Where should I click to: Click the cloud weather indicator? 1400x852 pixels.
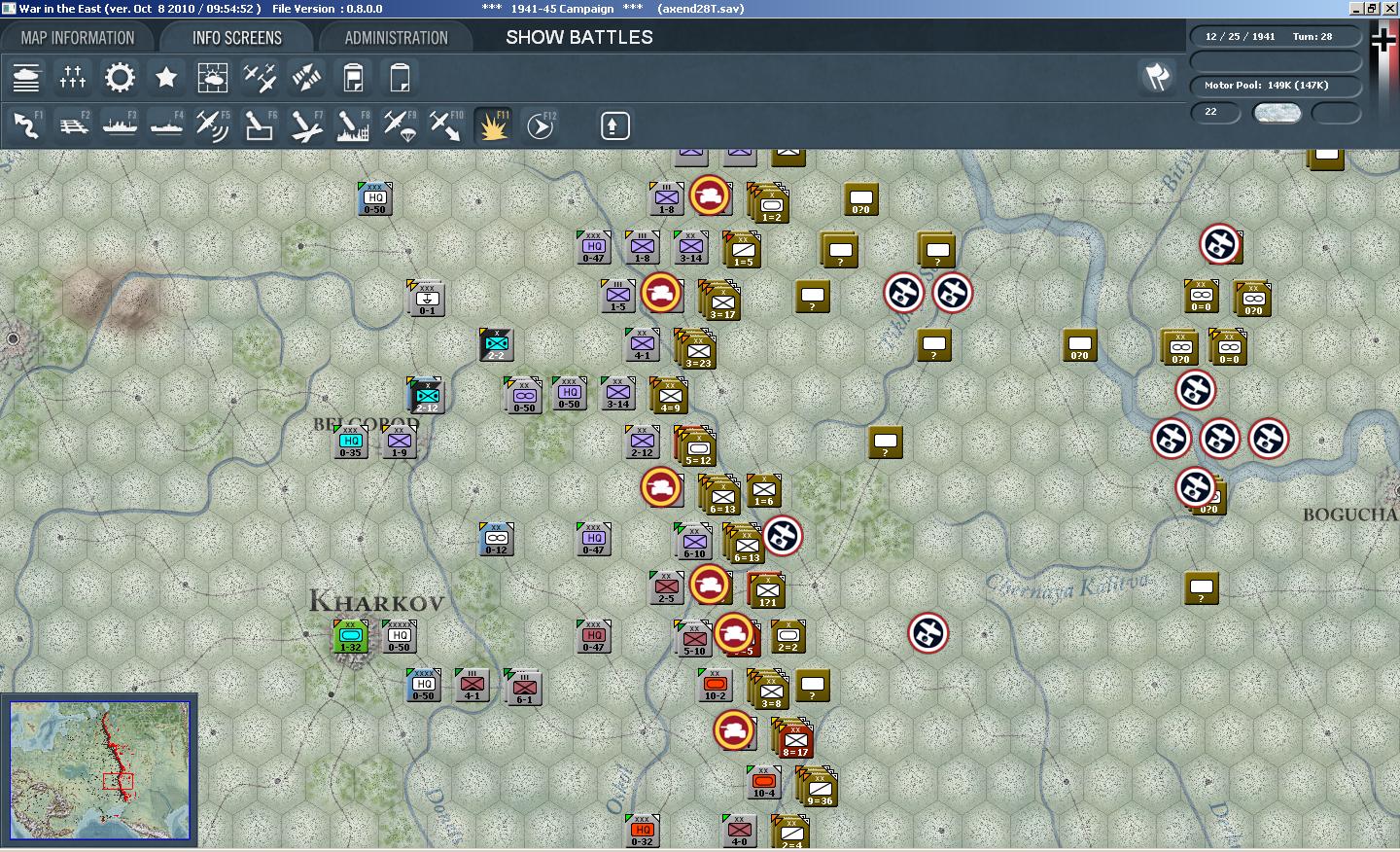pos(1277,112)
